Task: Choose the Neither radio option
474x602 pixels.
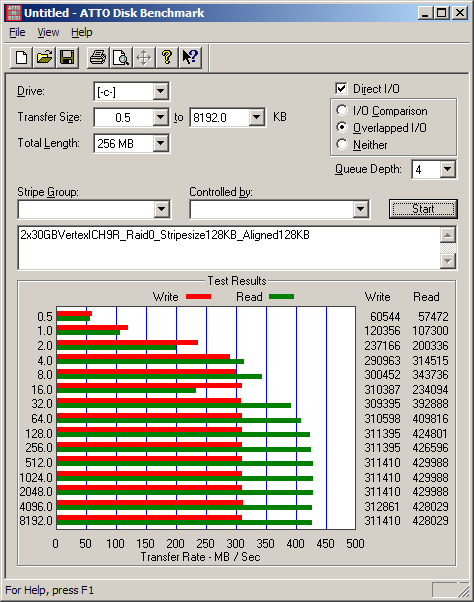Action: point(342,144)
